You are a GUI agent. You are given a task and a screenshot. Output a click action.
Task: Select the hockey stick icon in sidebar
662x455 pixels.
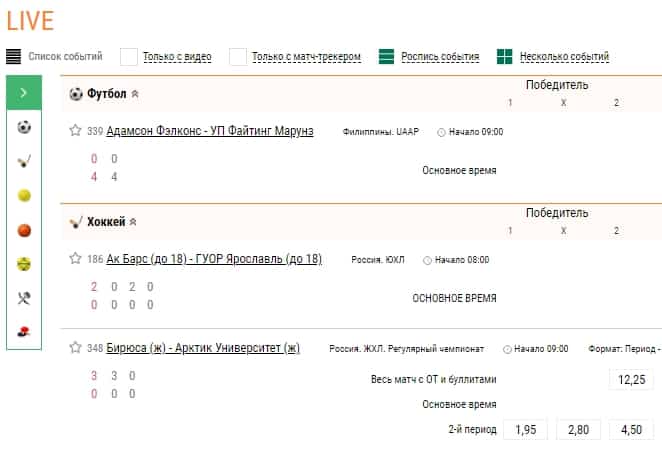coord(24,161)
